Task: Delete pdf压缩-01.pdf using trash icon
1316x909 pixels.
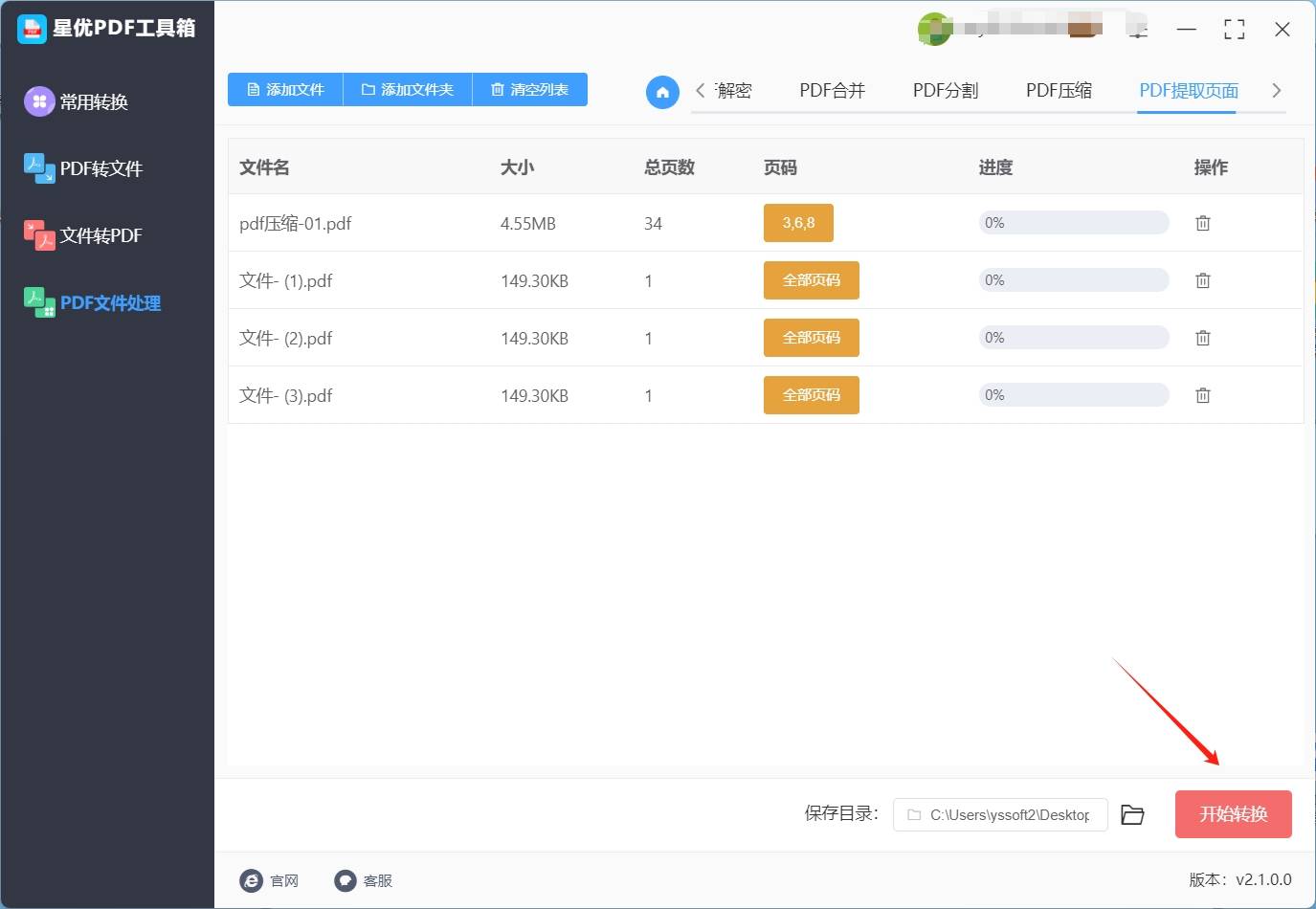Action: point(1203,223)
